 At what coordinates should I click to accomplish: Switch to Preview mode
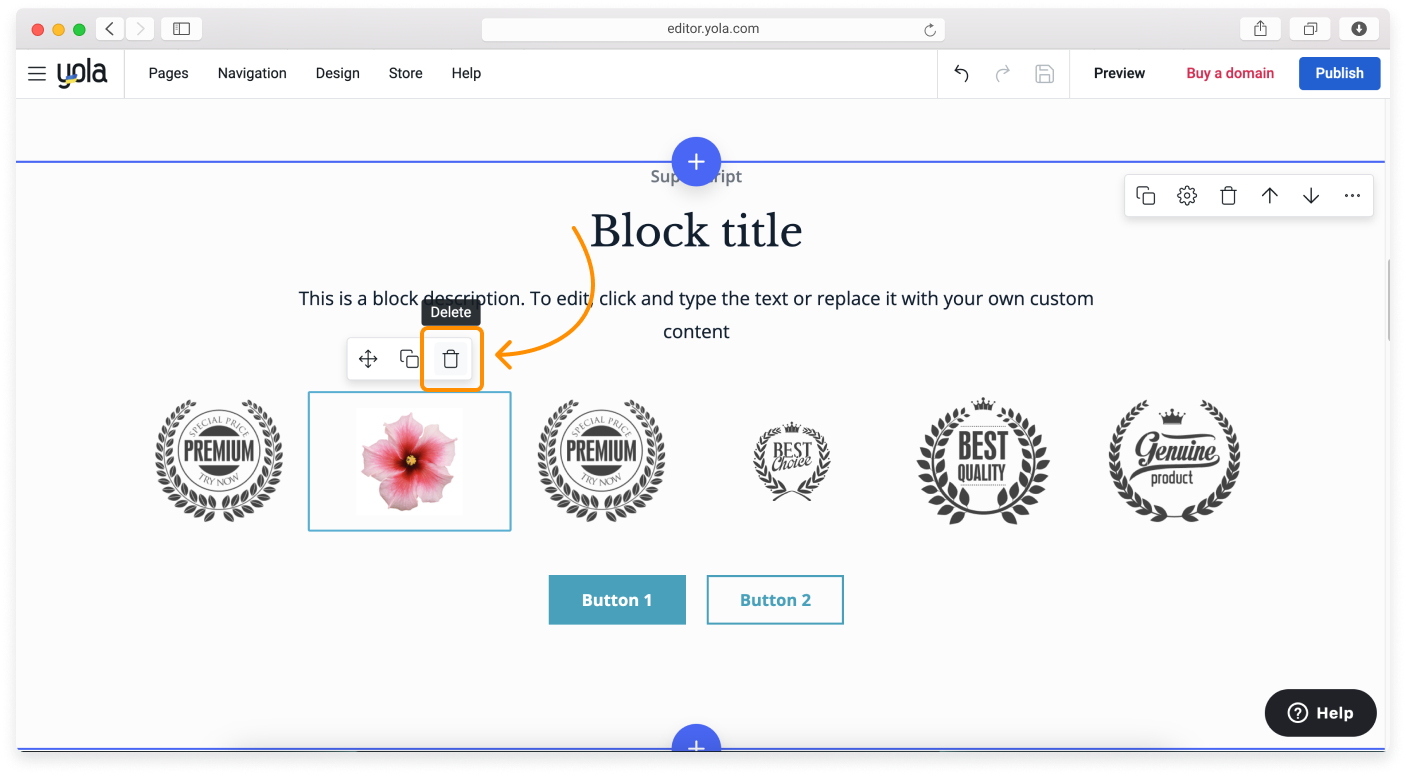(x=1118, y=73)
